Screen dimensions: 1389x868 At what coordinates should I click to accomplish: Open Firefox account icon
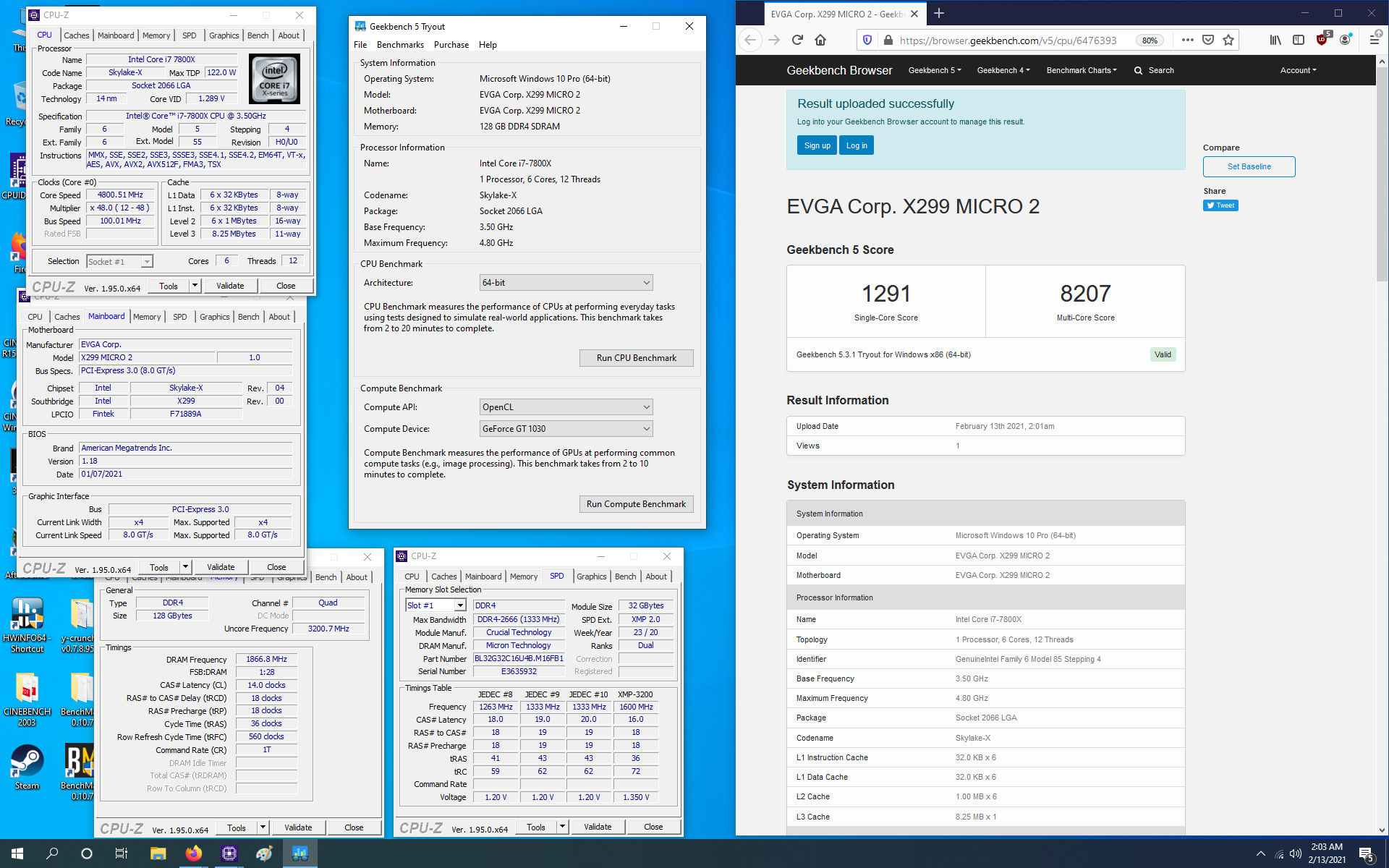(x=1345, y=40)
